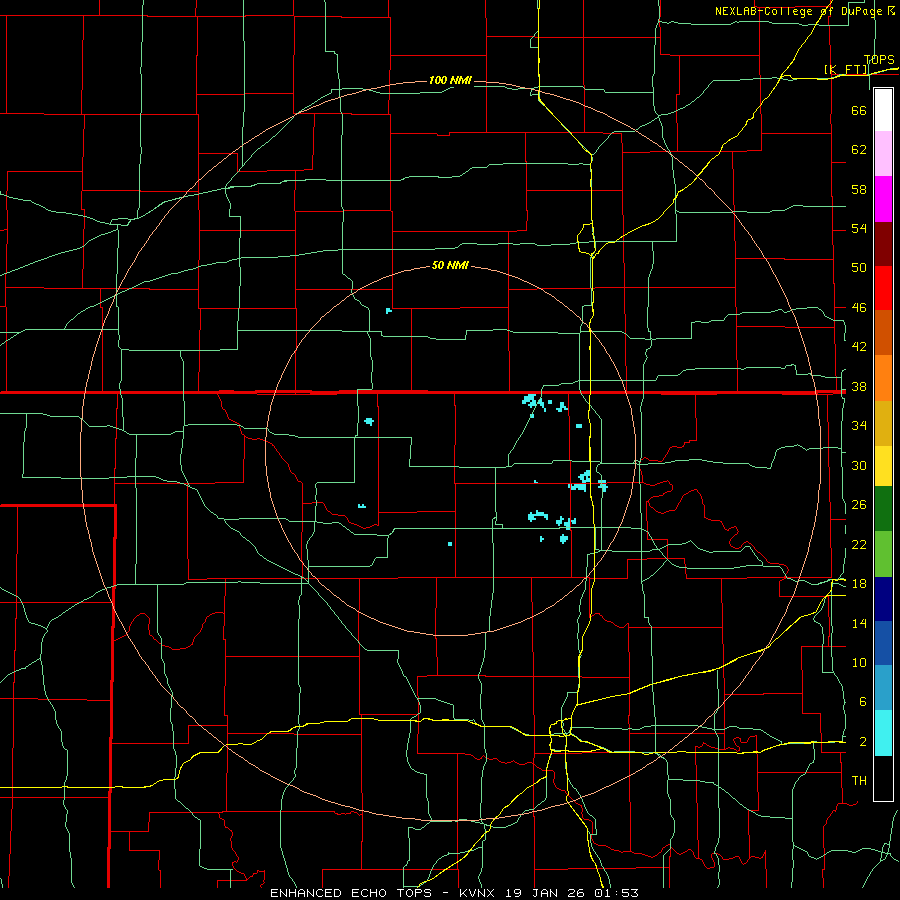This screenshot has height=900, width=900.
Task: Click the legend value "26"
Action: [859, 505]
